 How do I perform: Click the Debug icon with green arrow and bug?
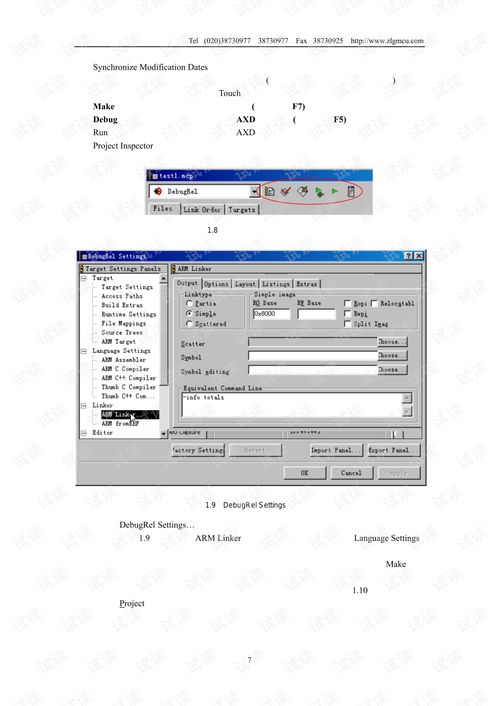click(319, 192)
